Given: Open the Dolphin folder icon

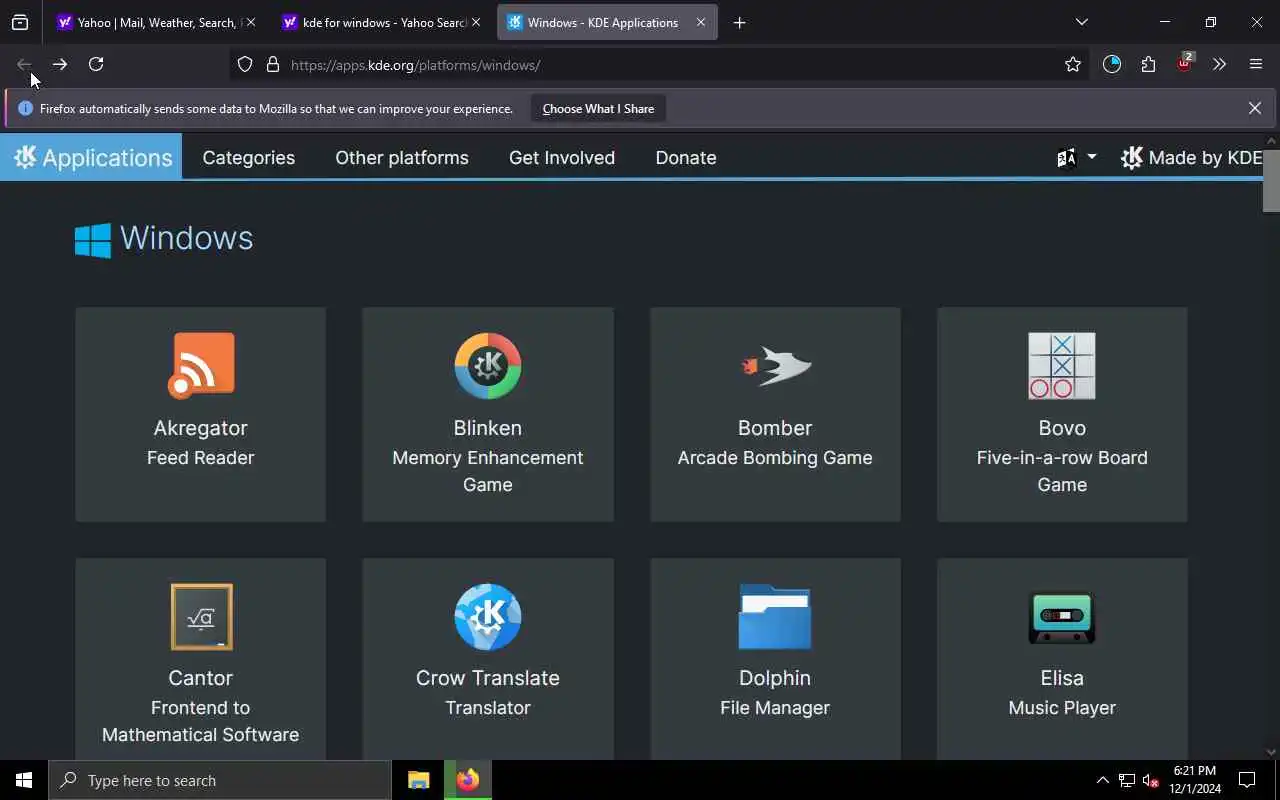Looking at the screenshot, I should tap(775, 617).
